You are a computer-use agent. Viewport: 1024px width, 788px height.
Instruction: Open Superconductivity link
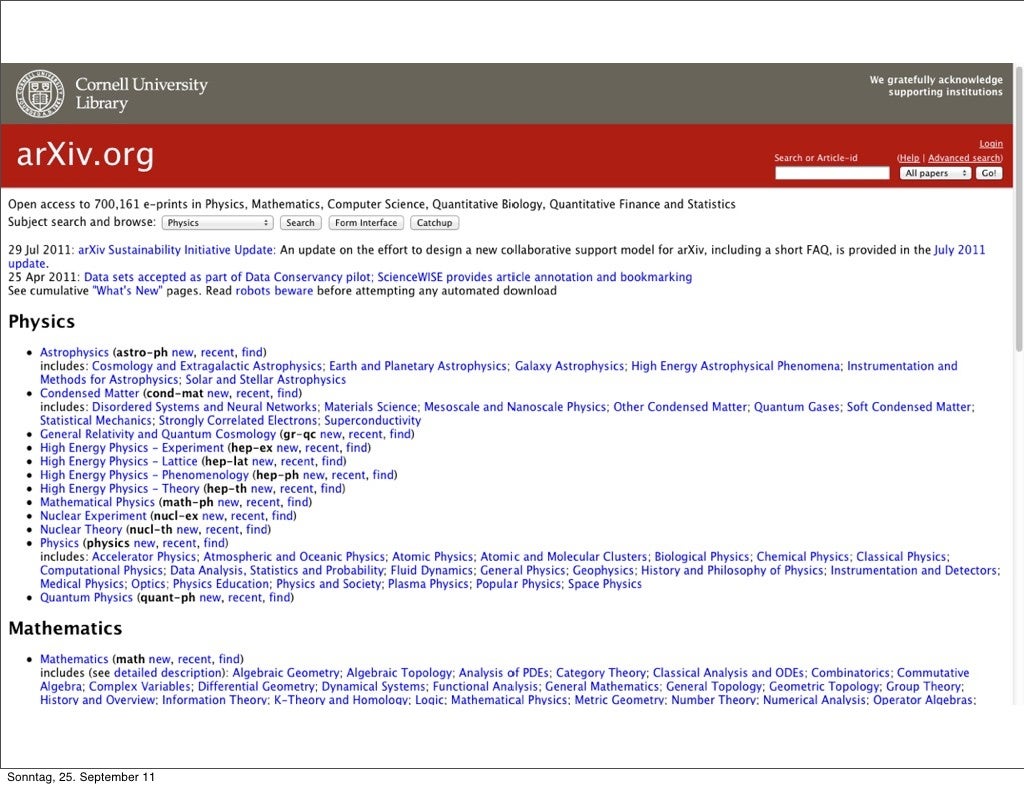point(373,421)
